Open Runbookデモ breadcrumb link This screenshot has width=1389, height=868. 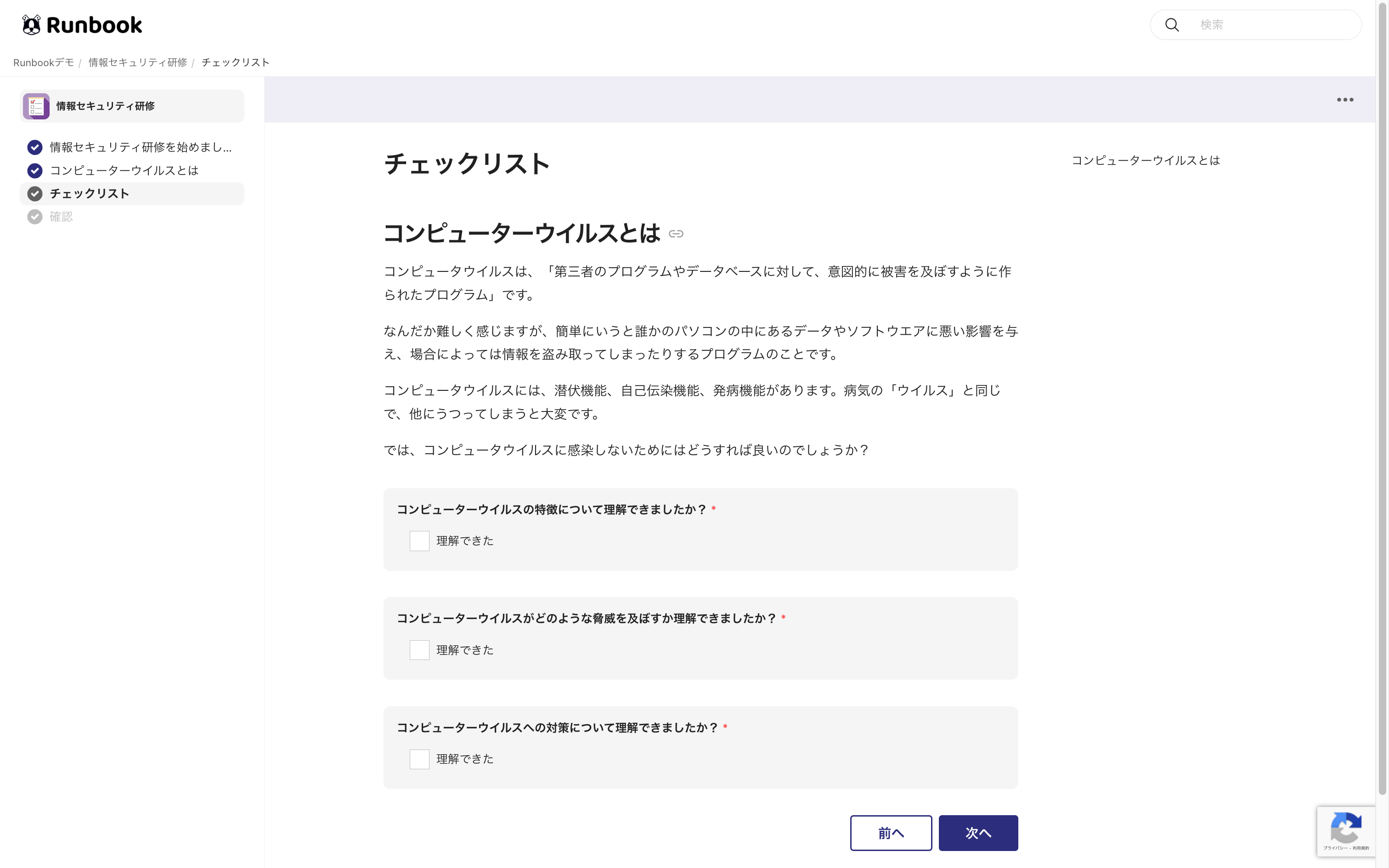click(44, 62)
